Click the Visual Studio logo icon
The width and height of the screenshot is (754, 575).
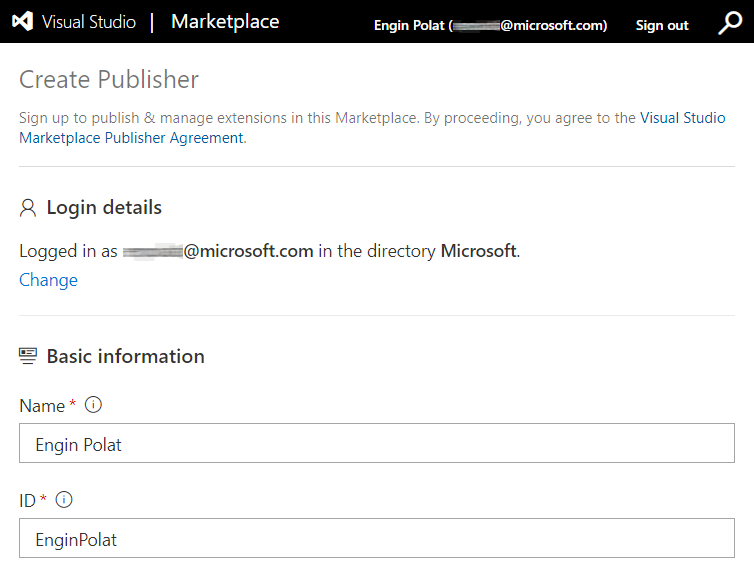tap(22, 22)
